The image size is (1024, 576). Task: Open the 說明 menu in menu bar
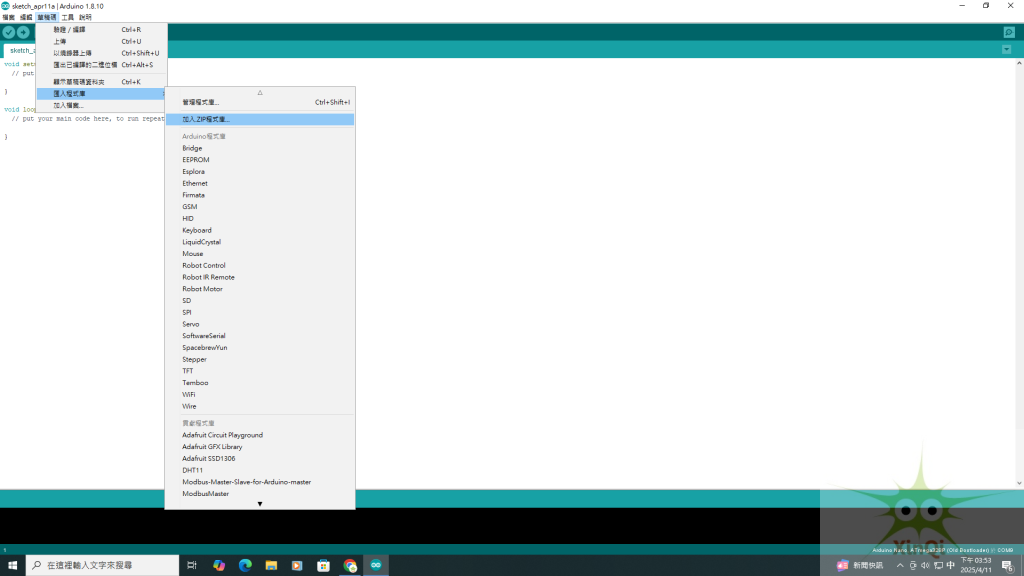(x=86, y=17)
